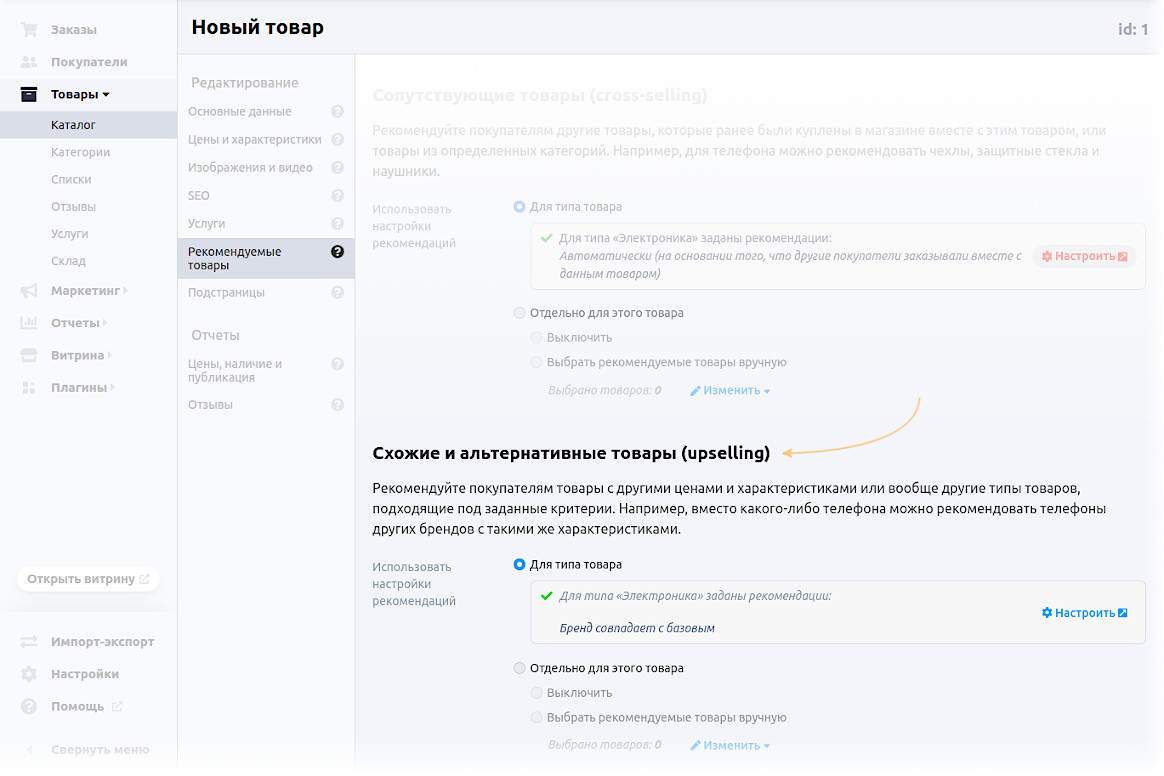Select upselling 'Отдельно для этого товара' radio
This screenshot has height=776, width=1164.
[x=519, y=668]
